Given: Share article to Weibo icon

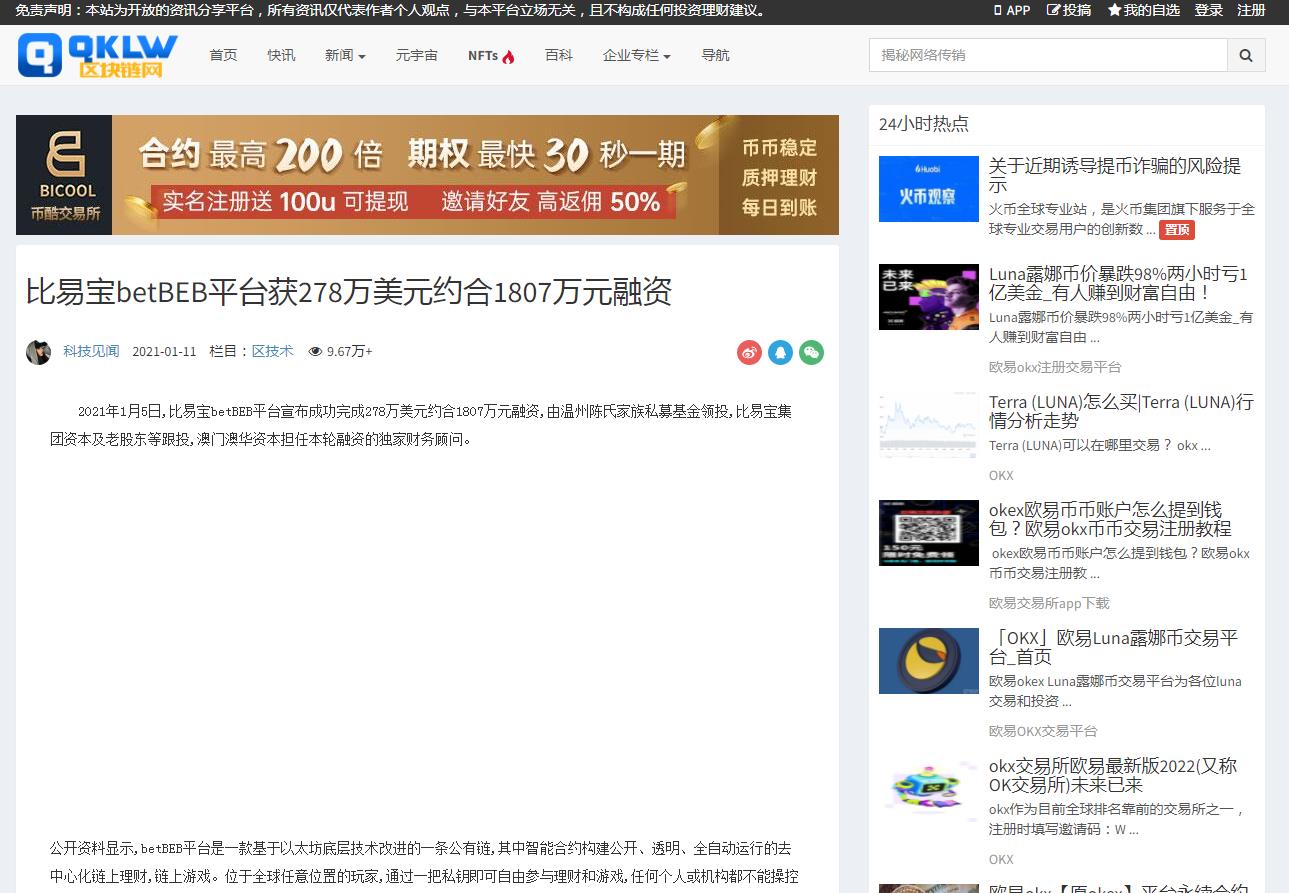Looking at the screenshot, I should [x=749, y=352].
